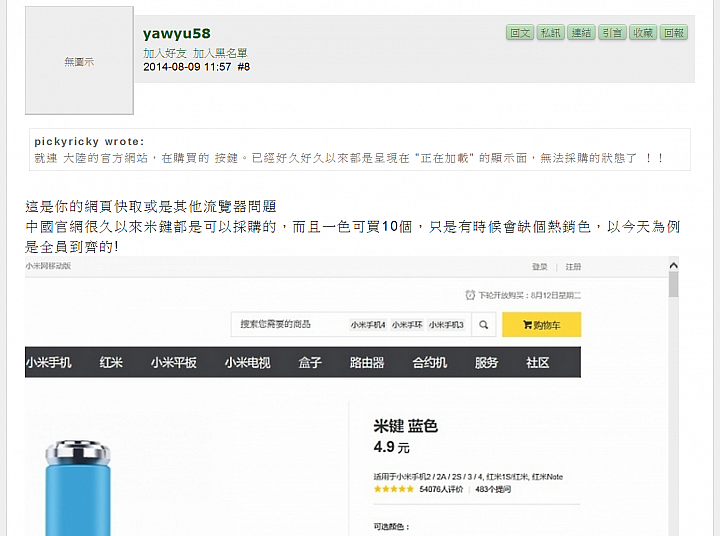Open 小米平板 navigation menu item
Image resolution: width=720 pixels, height=536 pixels.
(x=174, y=362)
